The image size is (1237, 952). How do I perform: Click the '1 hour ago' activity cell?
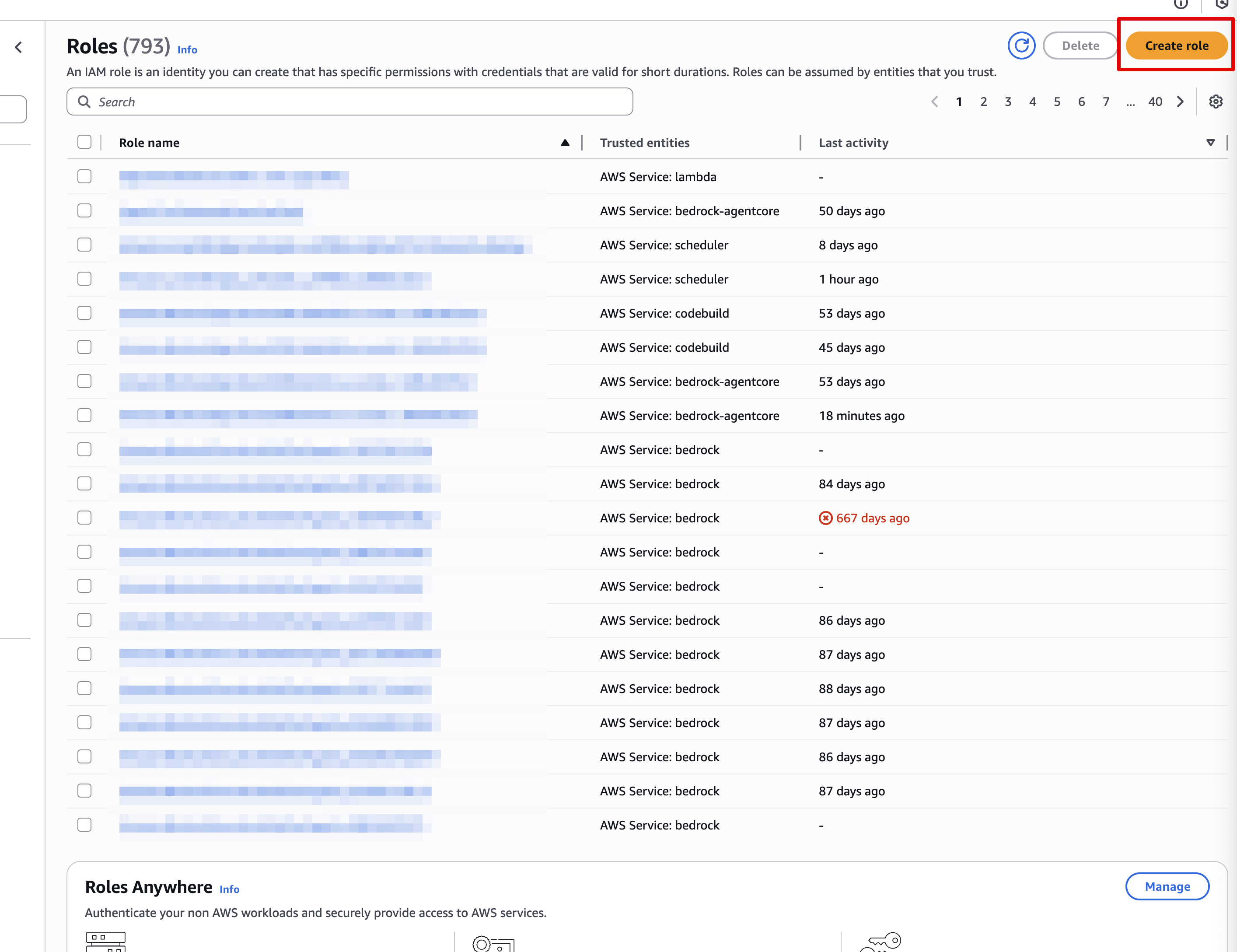849,279
